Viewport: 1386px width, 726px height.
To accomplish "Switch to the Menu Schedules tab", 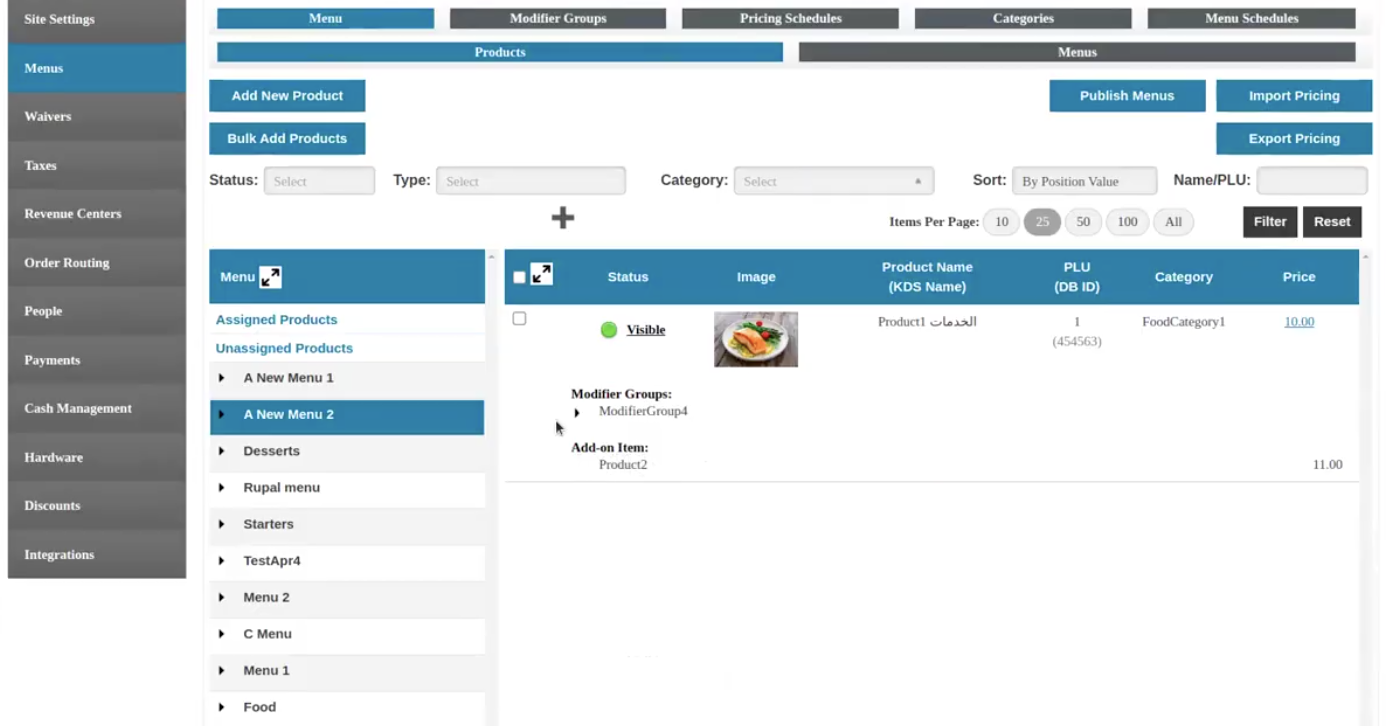I will pos(1251,18).
